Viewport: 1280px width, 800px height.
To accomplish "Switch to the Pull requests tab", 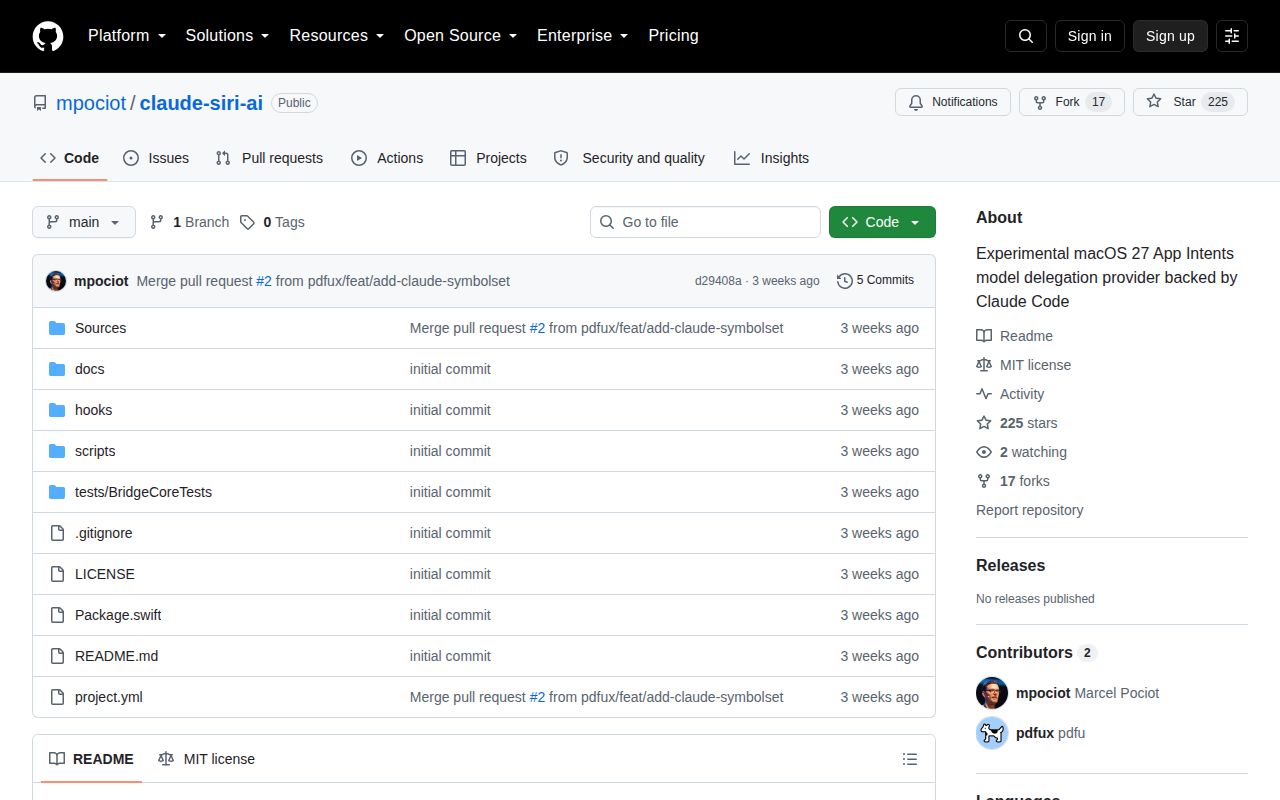I will pyautogui.click(x=269, y=158).
